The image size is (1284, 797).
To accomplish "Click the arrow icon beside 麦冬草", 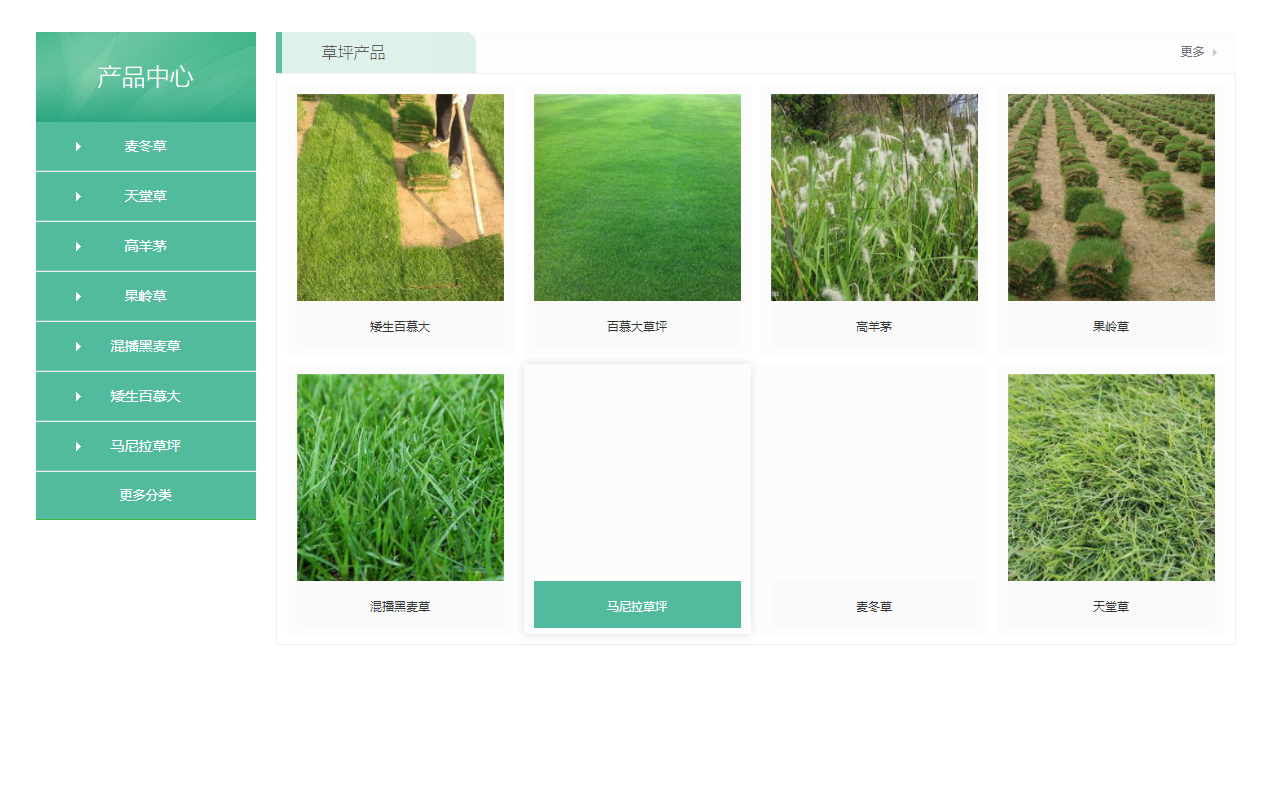I will click(x=78, y=147).
